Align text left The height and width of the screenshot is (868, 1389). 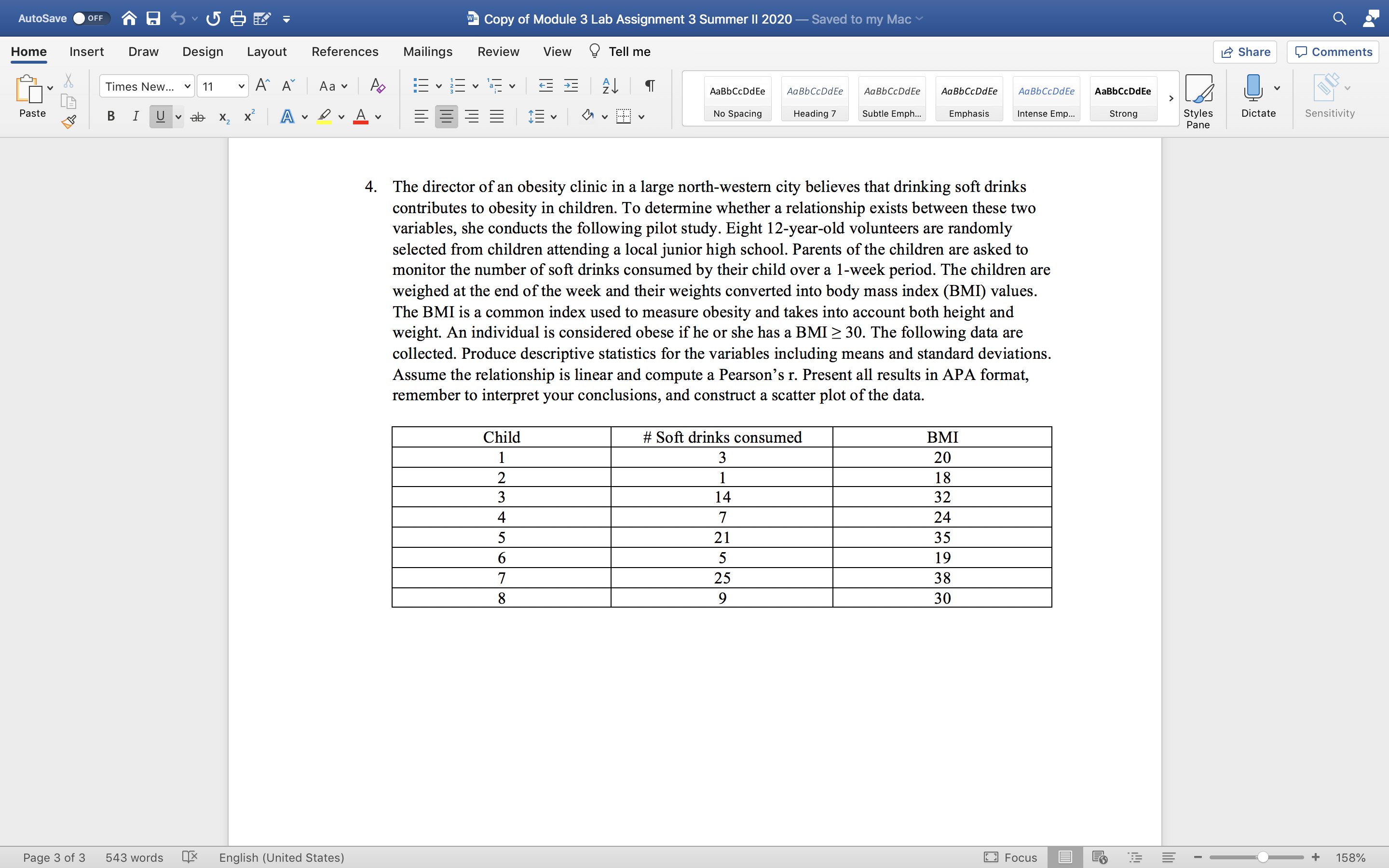tap(421, 117)
